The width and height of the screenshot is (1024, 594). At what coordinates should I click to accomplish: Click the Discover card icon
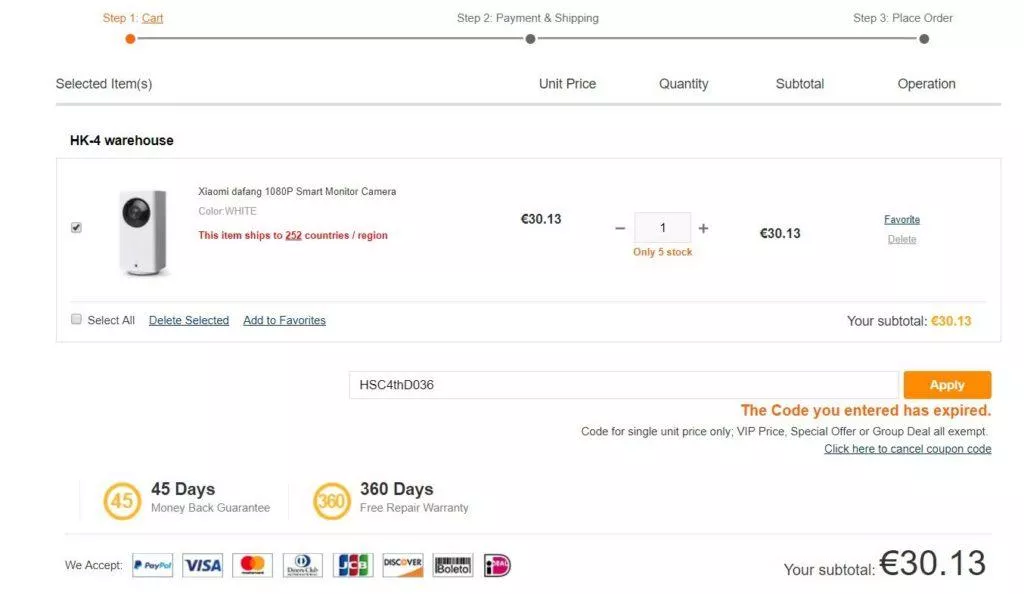pyautogui.click(x=403, y=565)
